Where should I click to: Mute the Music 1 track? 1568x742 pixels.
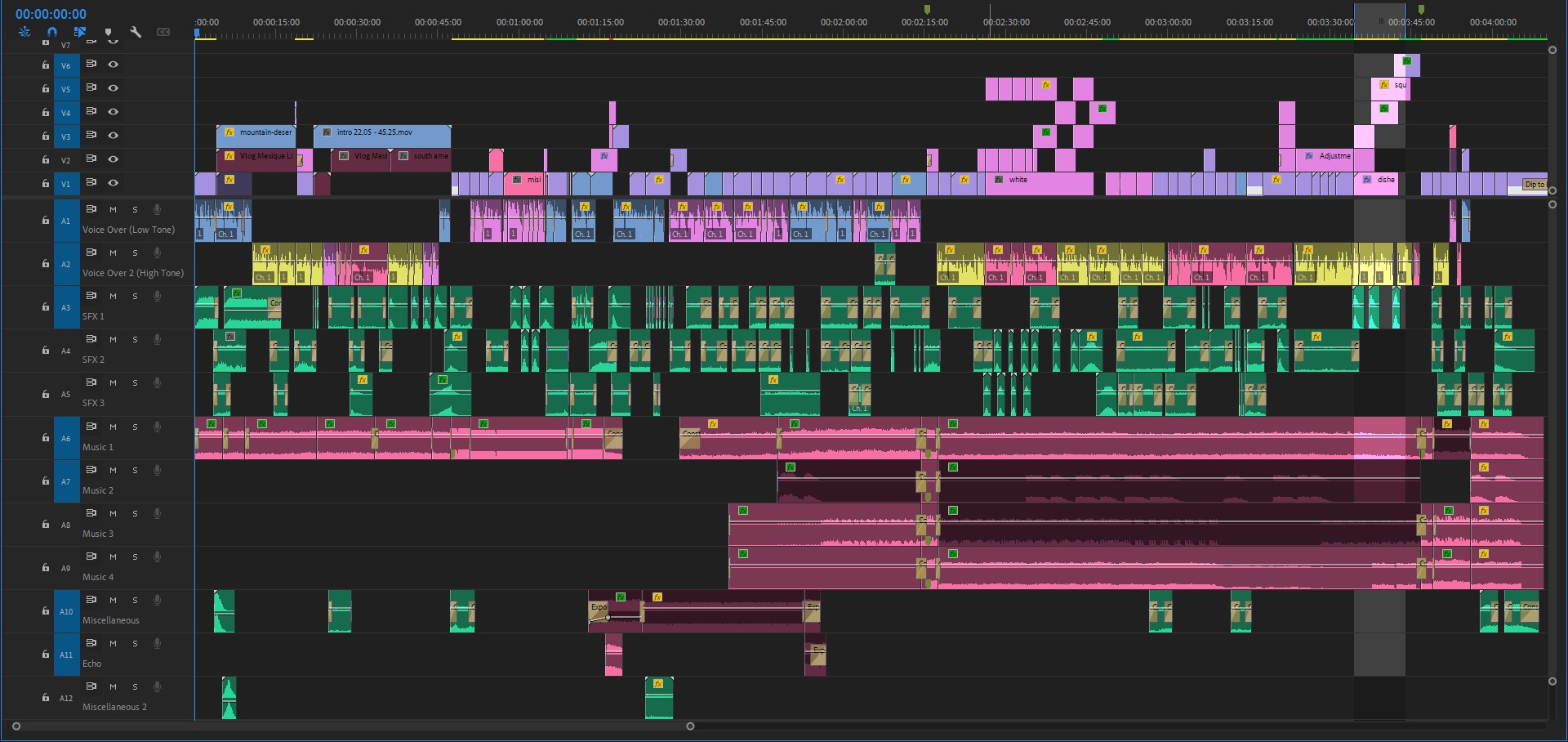coord(113,427)
